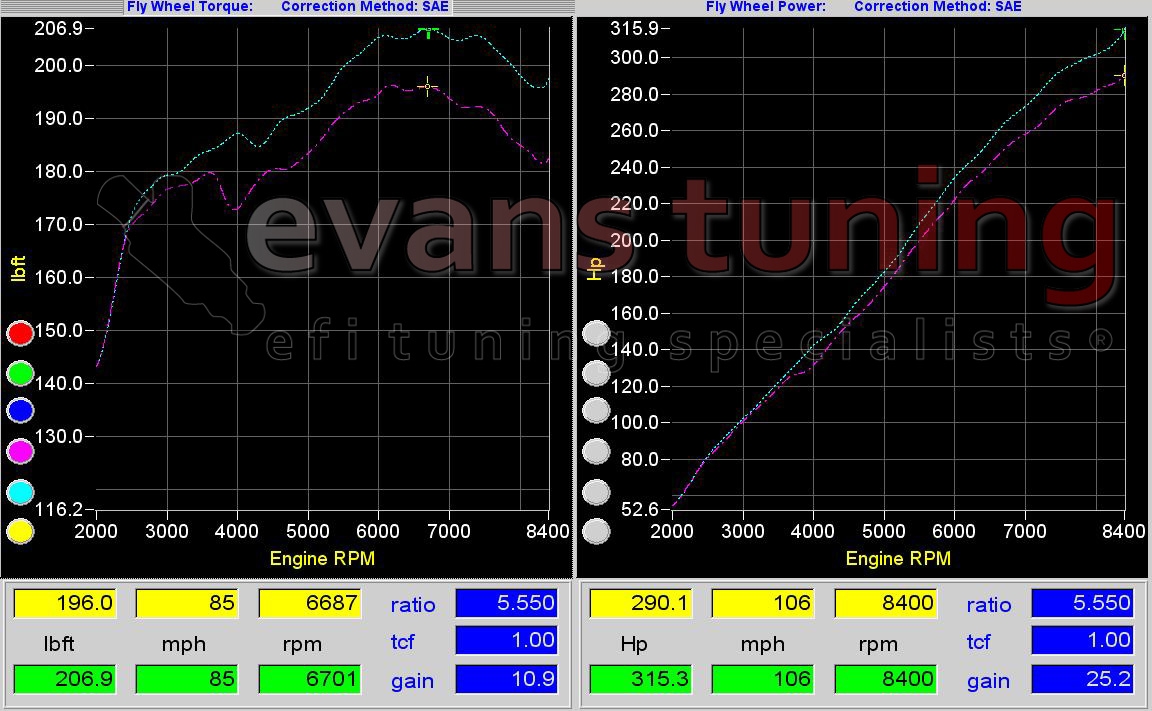Click the 52.6 power axis minimum
The width and height of the screenshot is (1152, 711).
(x=640, y=509)
